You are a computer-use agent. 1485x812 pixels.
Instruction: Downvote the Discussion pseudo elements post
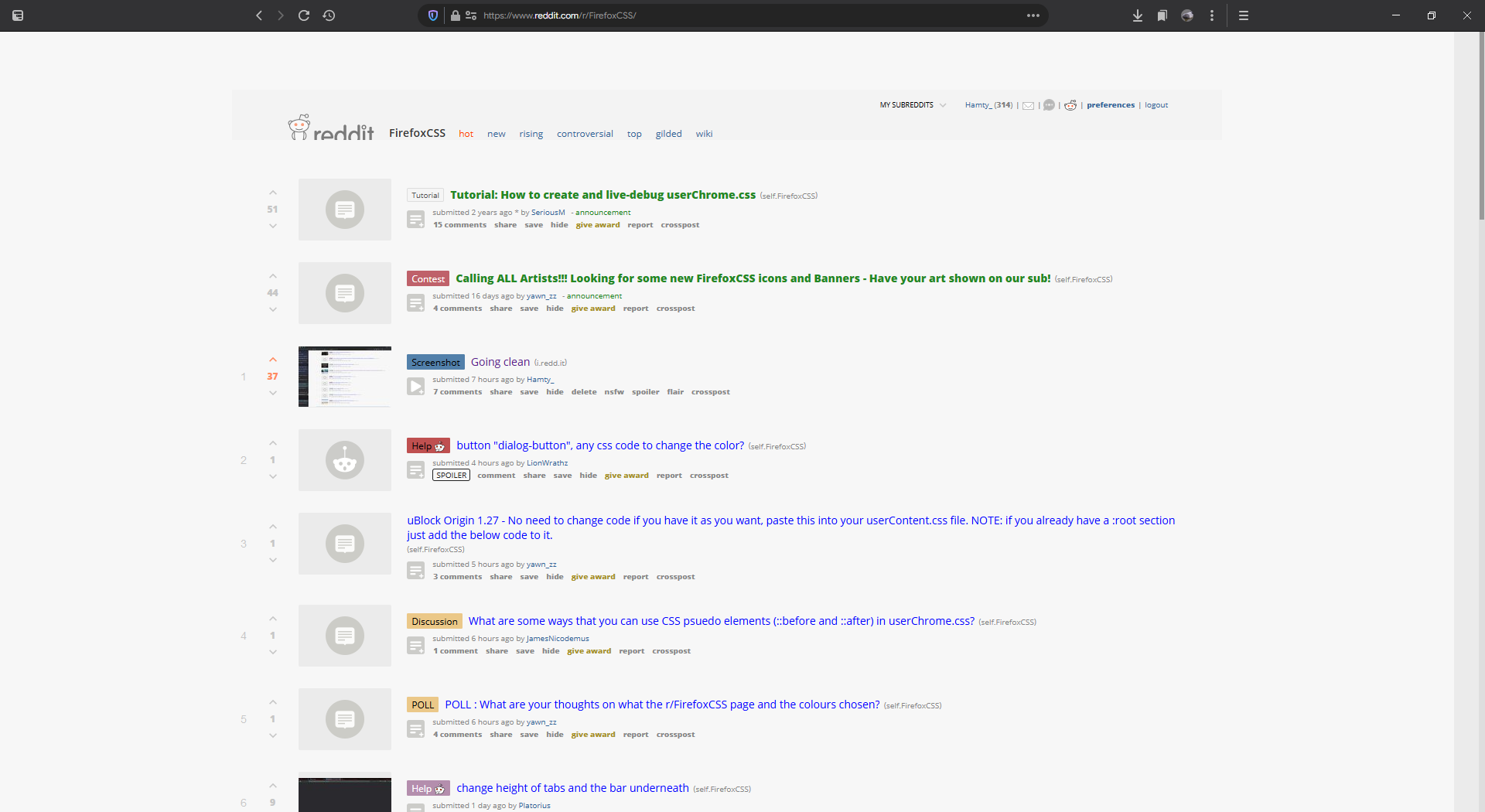click(273, 652)
